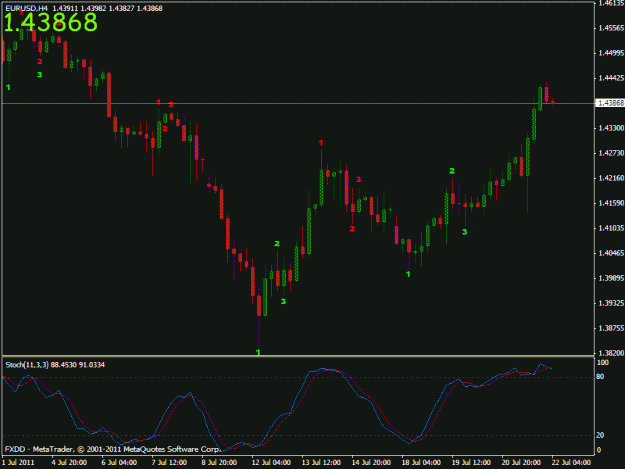Image resolution: width=625 pixels, height=469 pixels.
Task: Click the stochastic 0 level label
Action: [x=599, y=450]
